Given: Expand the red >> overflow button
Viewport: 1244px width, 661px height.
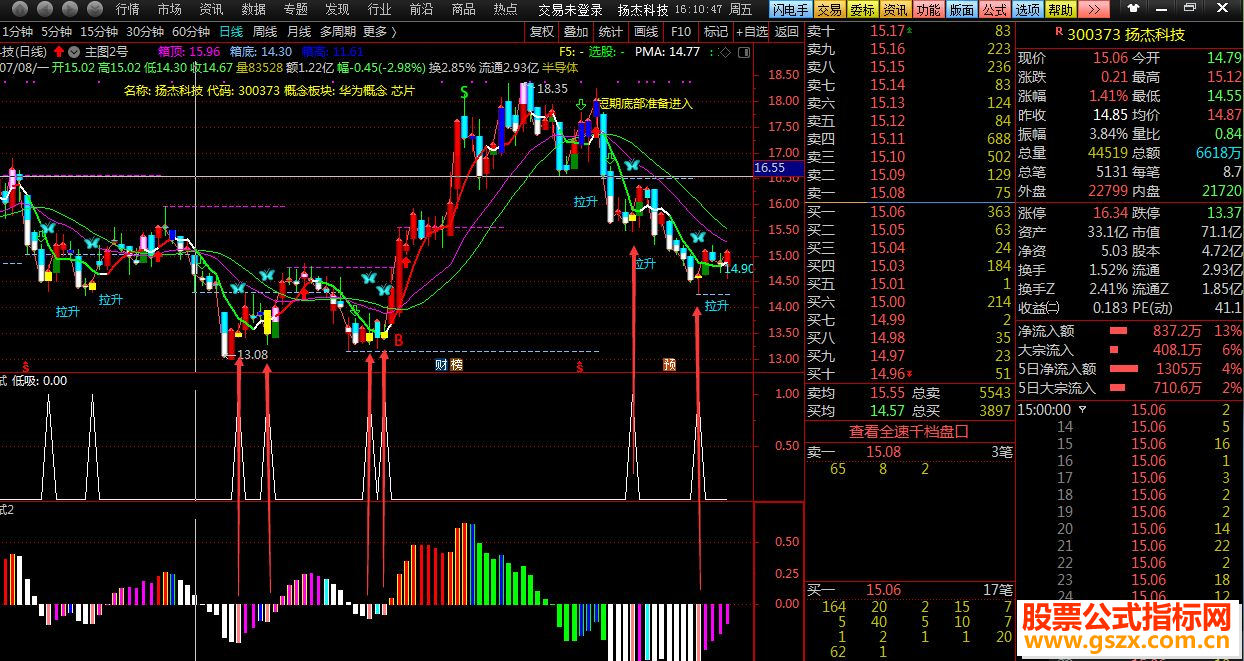Looking at the screenshot, I should [1094, 9].
